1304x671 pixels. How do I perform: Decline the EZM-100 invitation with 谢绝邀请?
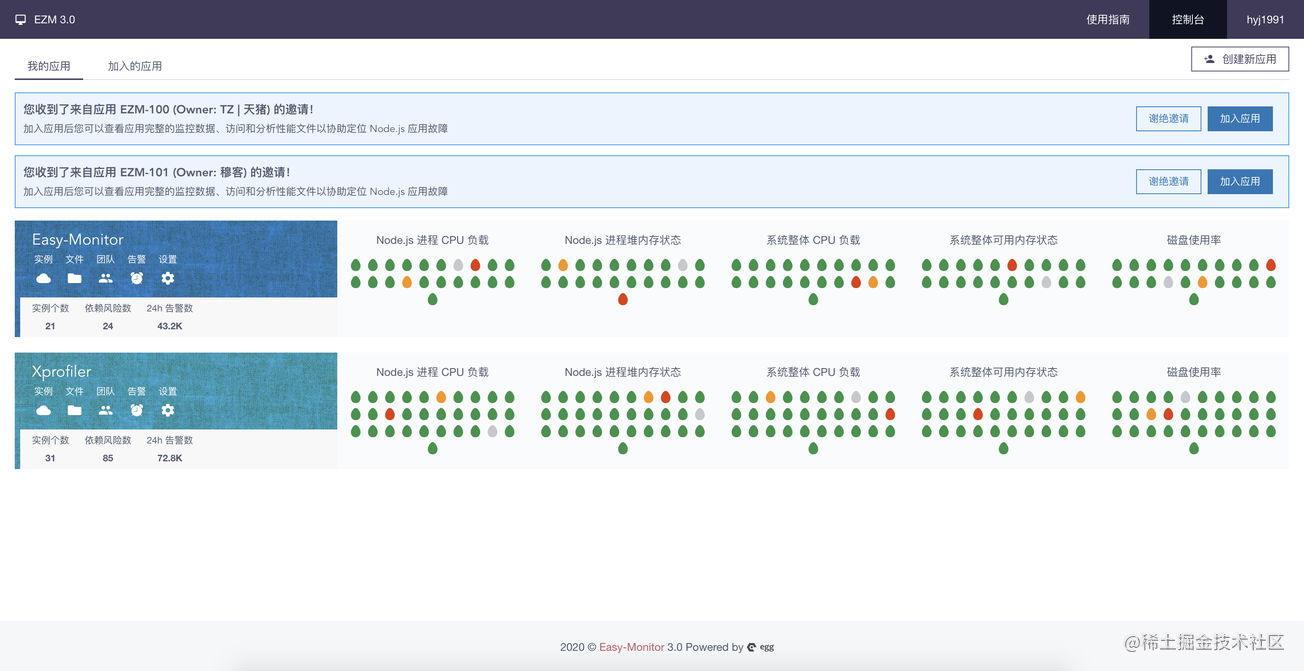tap(1168, 119)
